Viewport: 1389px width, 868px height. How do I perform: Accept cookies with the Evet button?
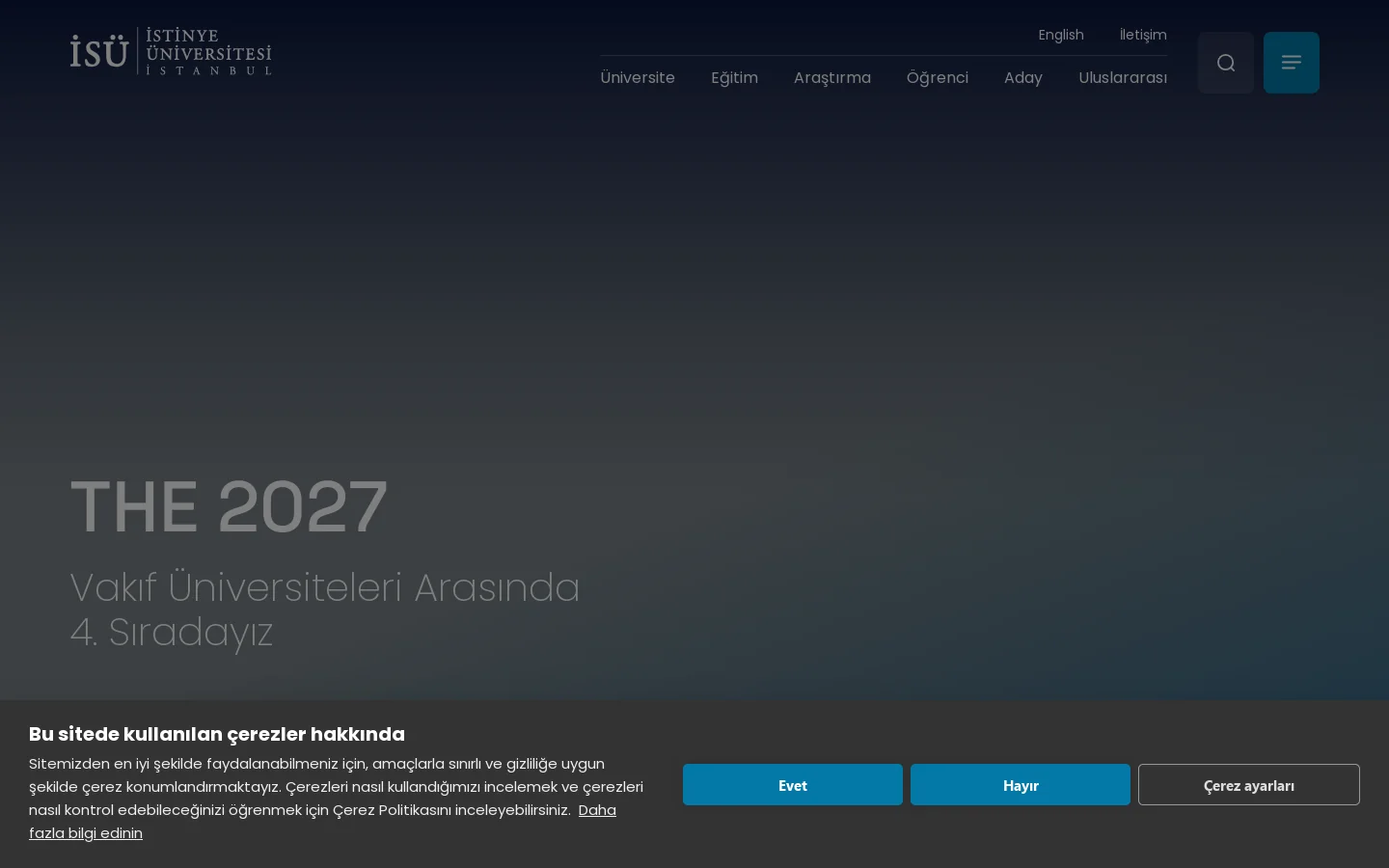point(793,785)
